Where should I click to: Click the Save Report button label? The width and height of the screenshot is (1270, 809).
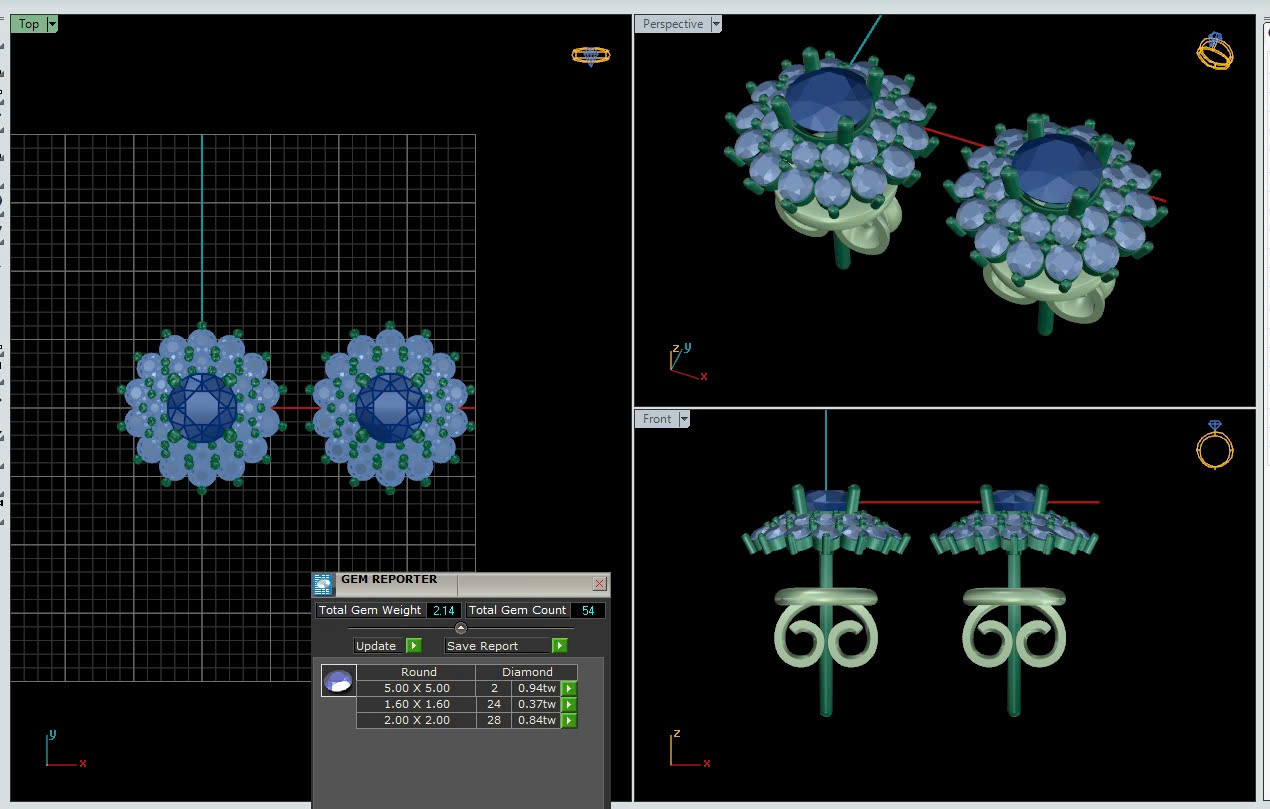(x=482, y=646)
